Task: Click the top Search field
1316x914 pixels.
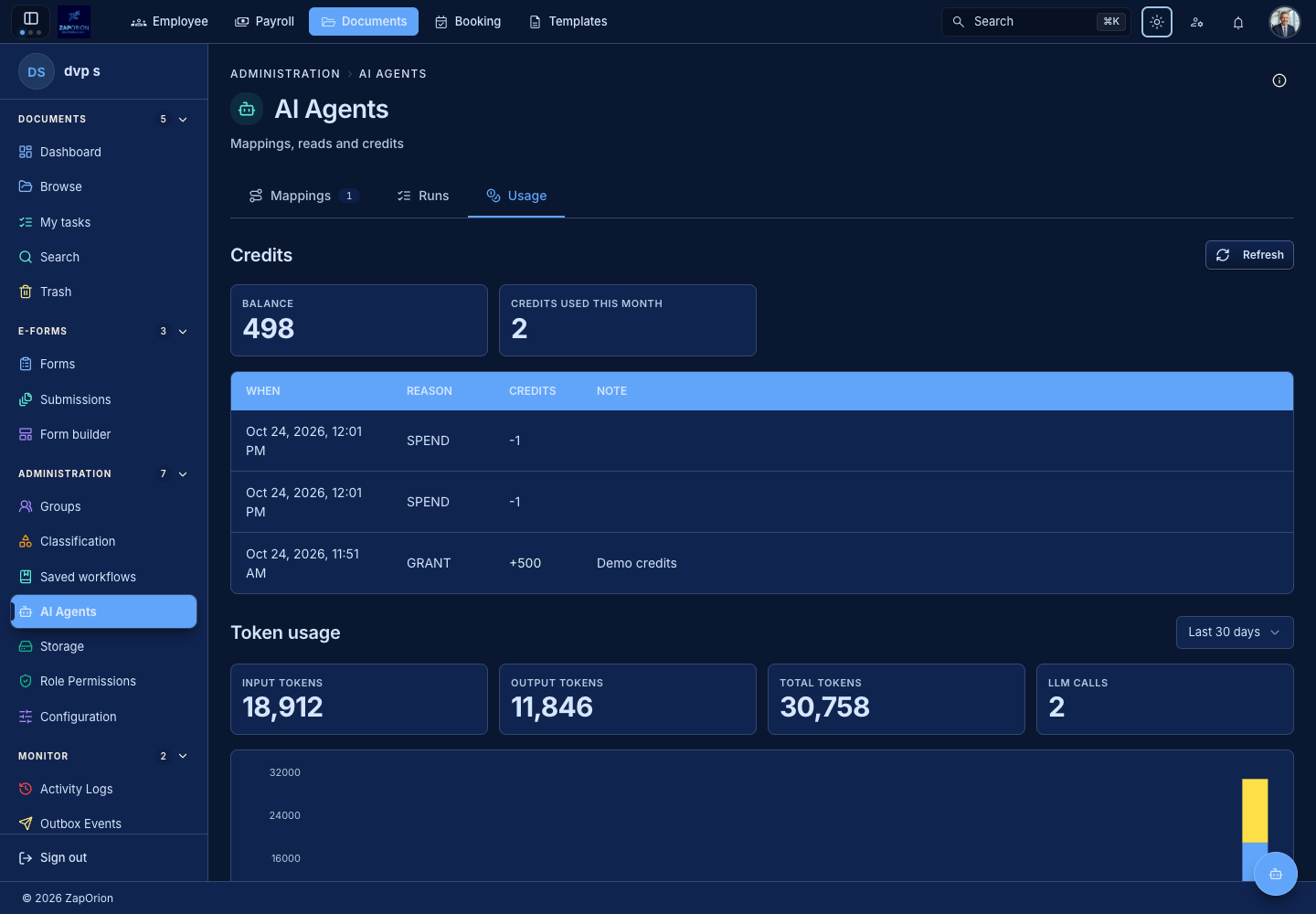Action: pyautogui.click(x=1036, y=22)
